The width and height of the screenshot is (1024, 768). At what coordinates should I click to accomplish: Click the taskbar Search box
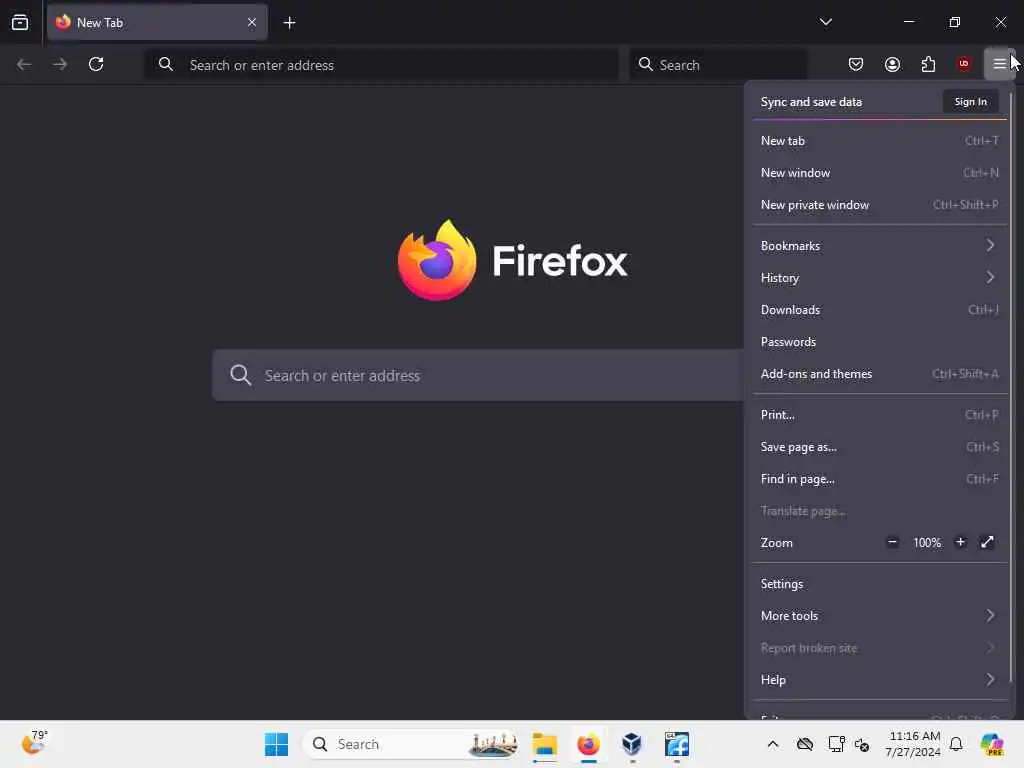tap(411, 744)
